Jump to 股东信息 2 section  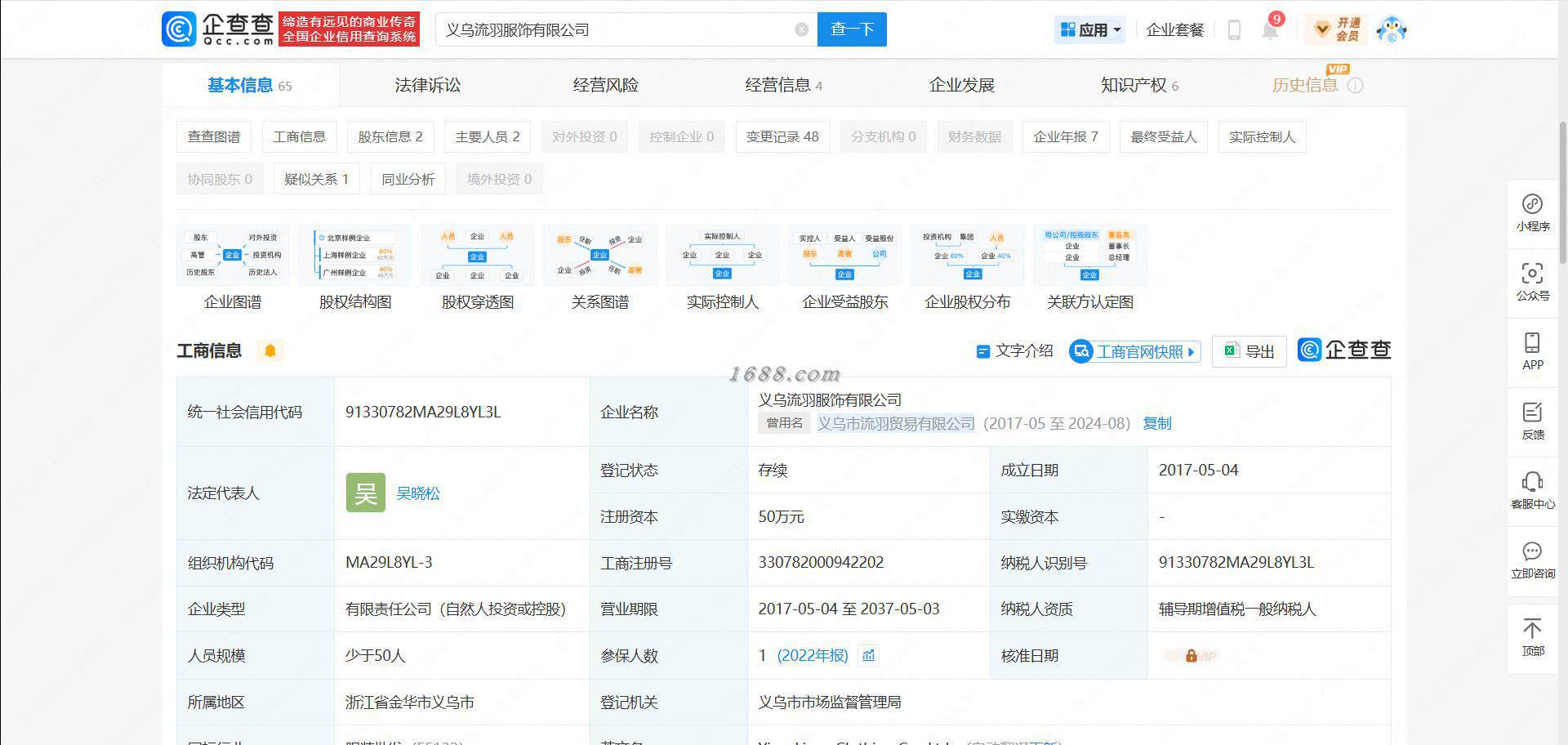(x=390, y=136)
